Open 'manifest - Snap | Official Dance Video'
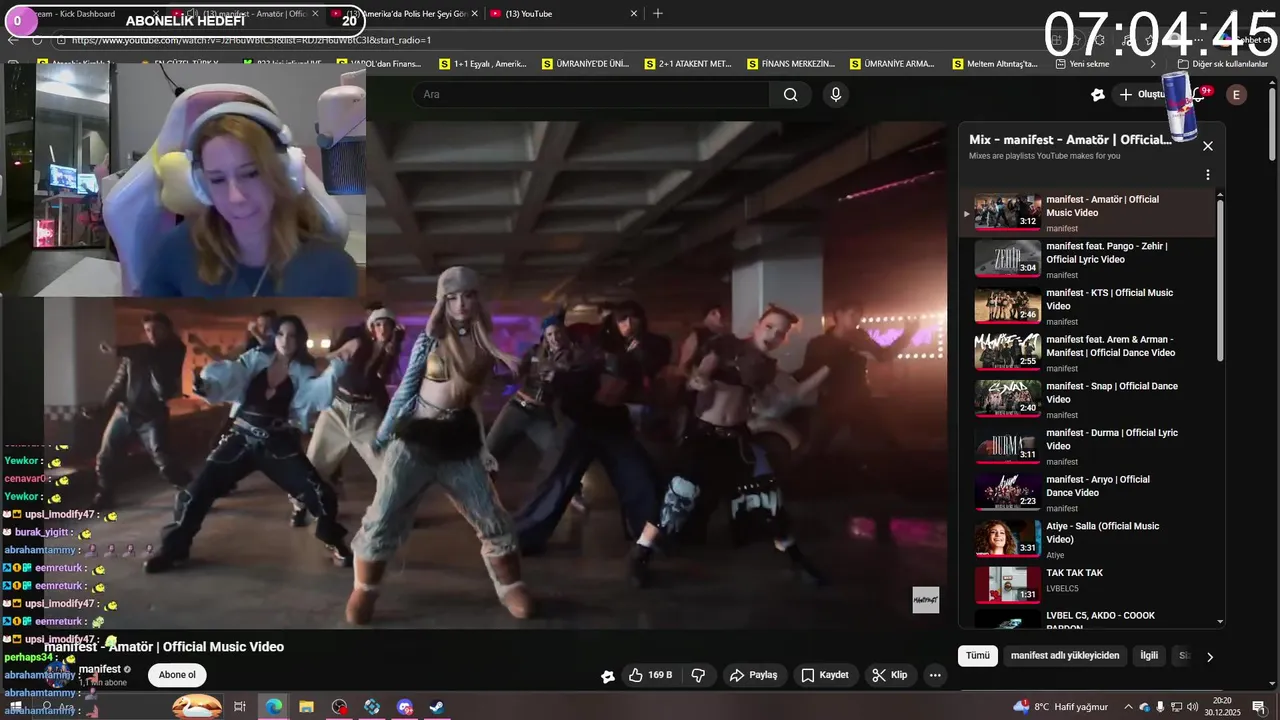This screenshot has height=720, width=1280. (1090, 399)
